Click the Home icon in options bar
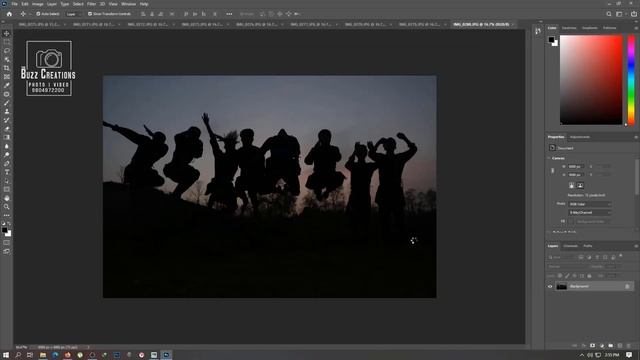This screenshot has width=640, height=360. pos(9,14)
